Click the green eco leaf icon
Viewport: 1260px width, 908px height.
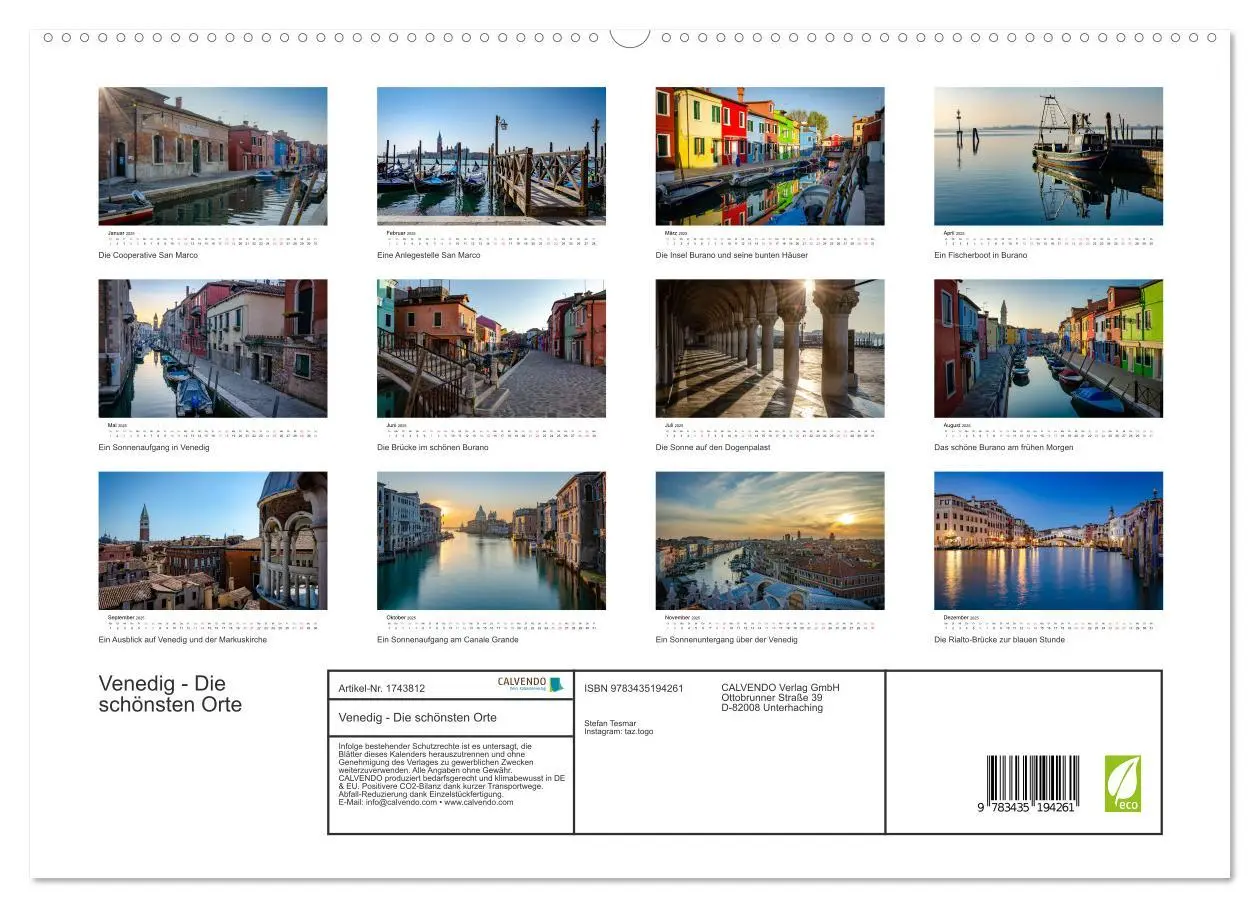(1122, 783)
